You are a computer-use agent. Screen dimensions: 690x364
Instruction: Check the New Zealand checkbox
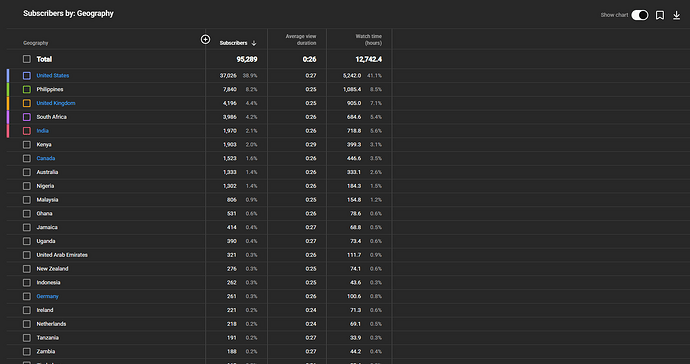point(27,268)
